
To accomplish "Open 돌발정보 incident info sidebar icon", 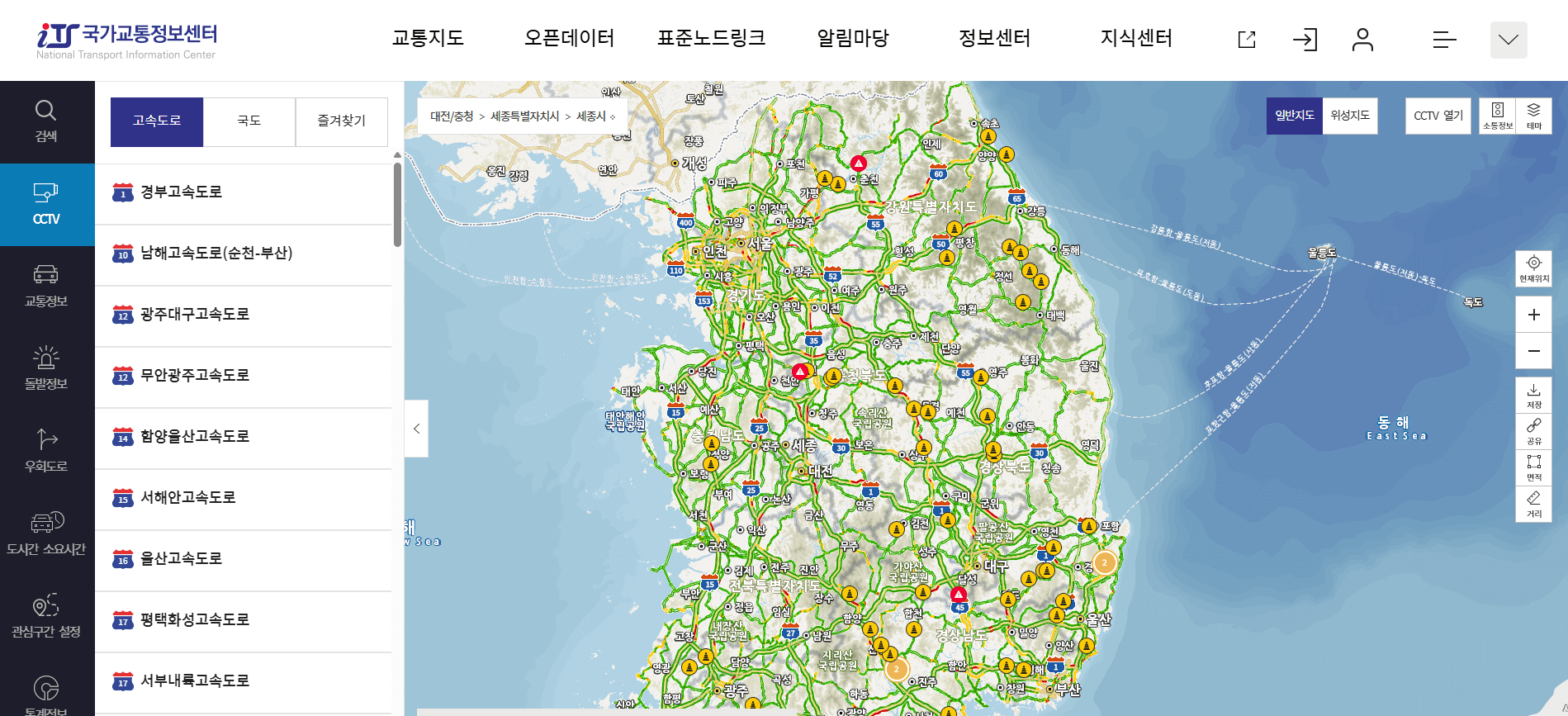I will pyautogui.click(x=46, y=369).
